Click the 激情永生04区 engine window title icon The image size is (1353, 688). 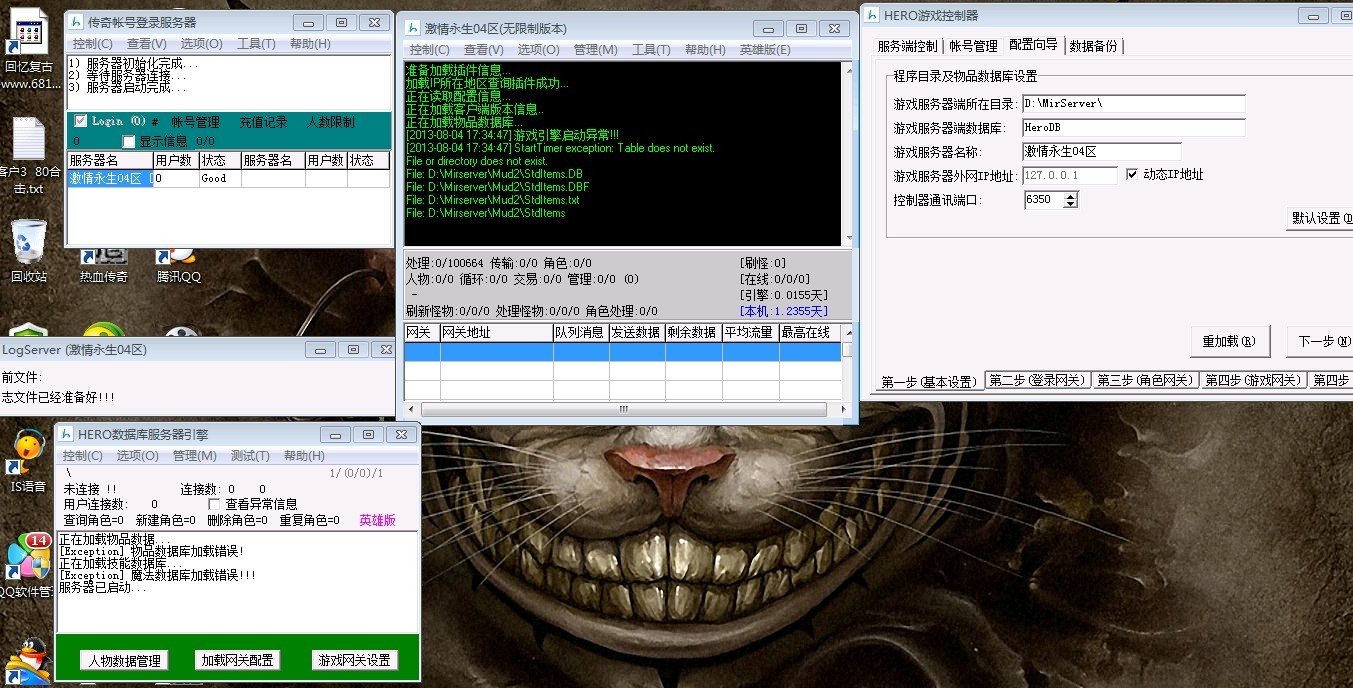pos(412,28)
